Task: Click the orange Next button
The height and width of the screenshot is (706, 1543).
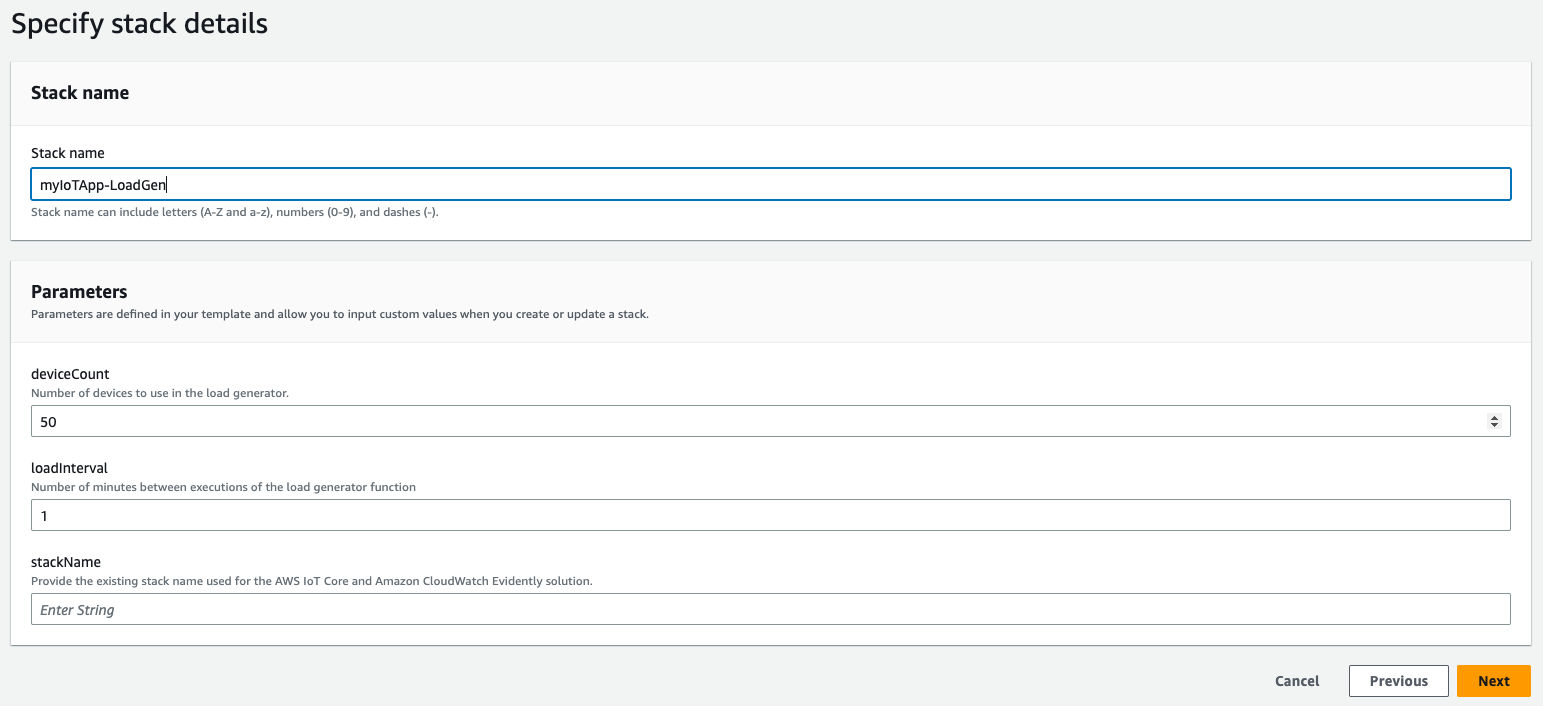Action: coord(1493,680)
